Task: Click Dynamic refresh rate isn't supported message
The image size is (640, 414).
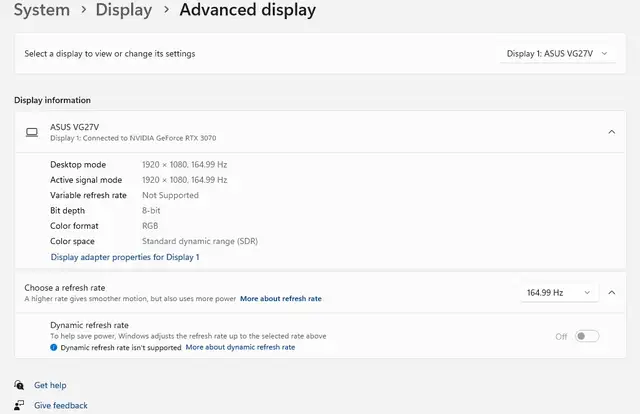Action: [x=121, y=347]
